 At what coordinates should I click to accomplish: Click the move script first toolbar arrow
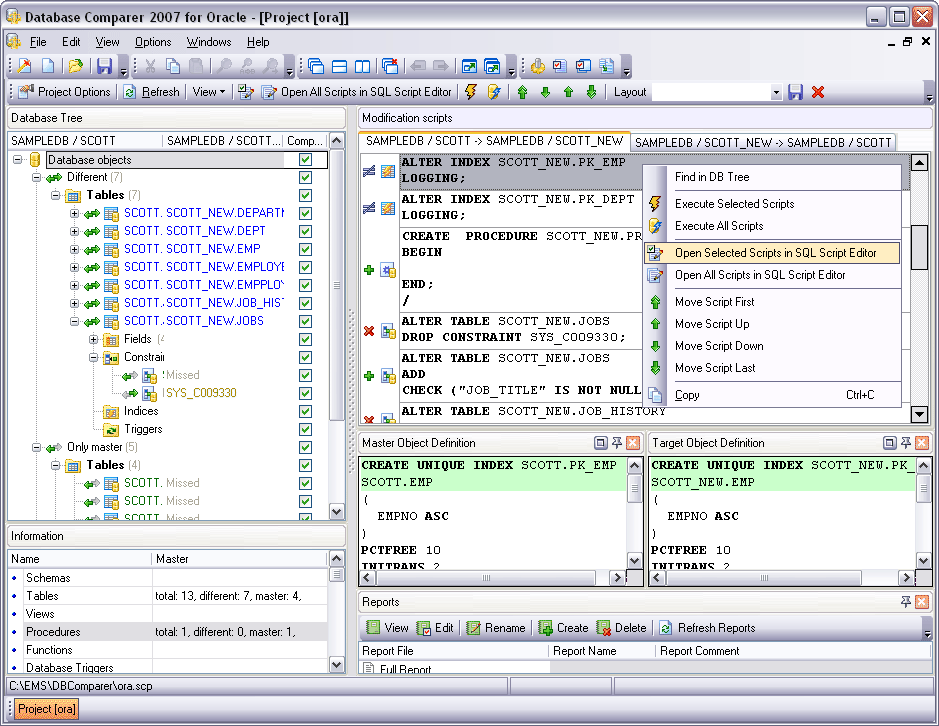tap(522, 92)
